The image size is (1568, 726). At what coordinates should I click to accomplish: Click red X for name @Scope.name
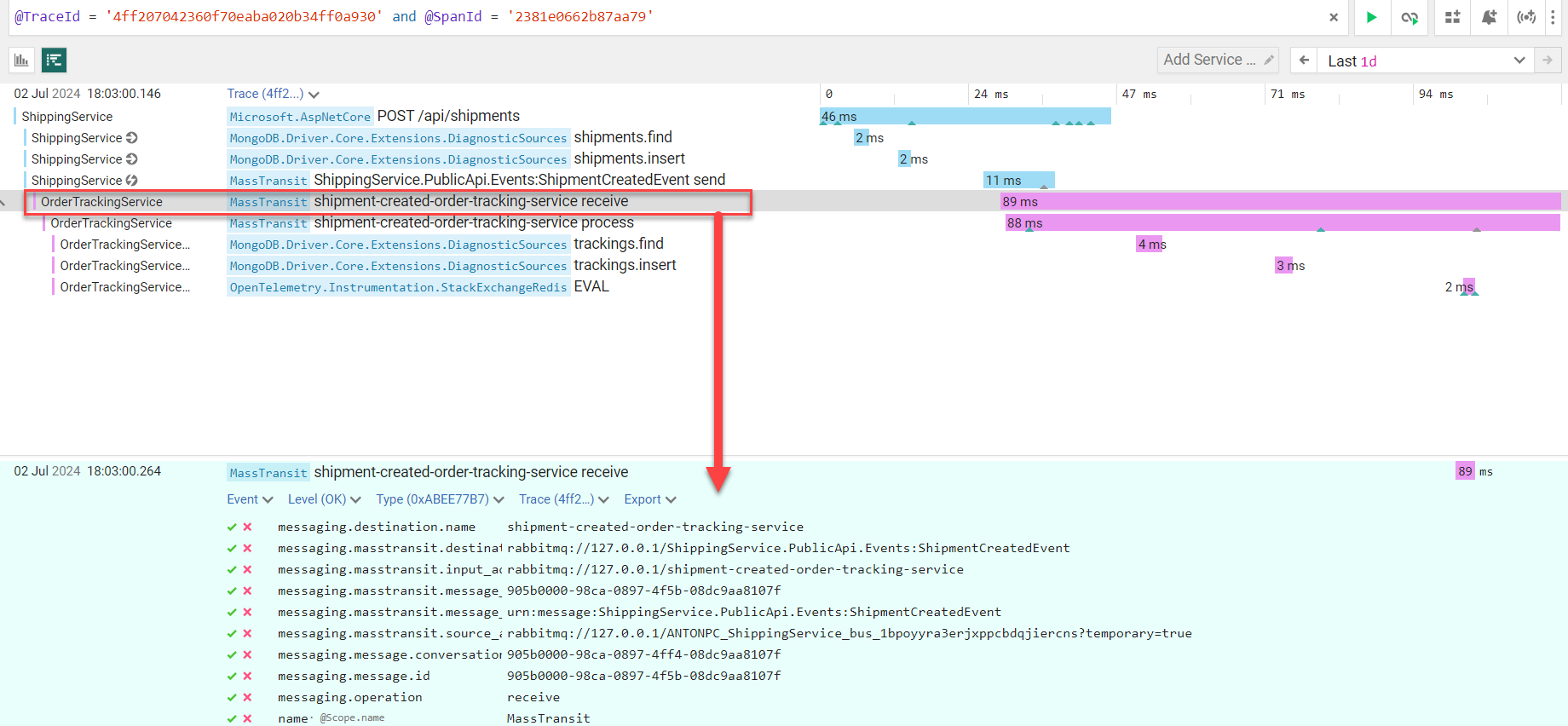tap(247, 718)
